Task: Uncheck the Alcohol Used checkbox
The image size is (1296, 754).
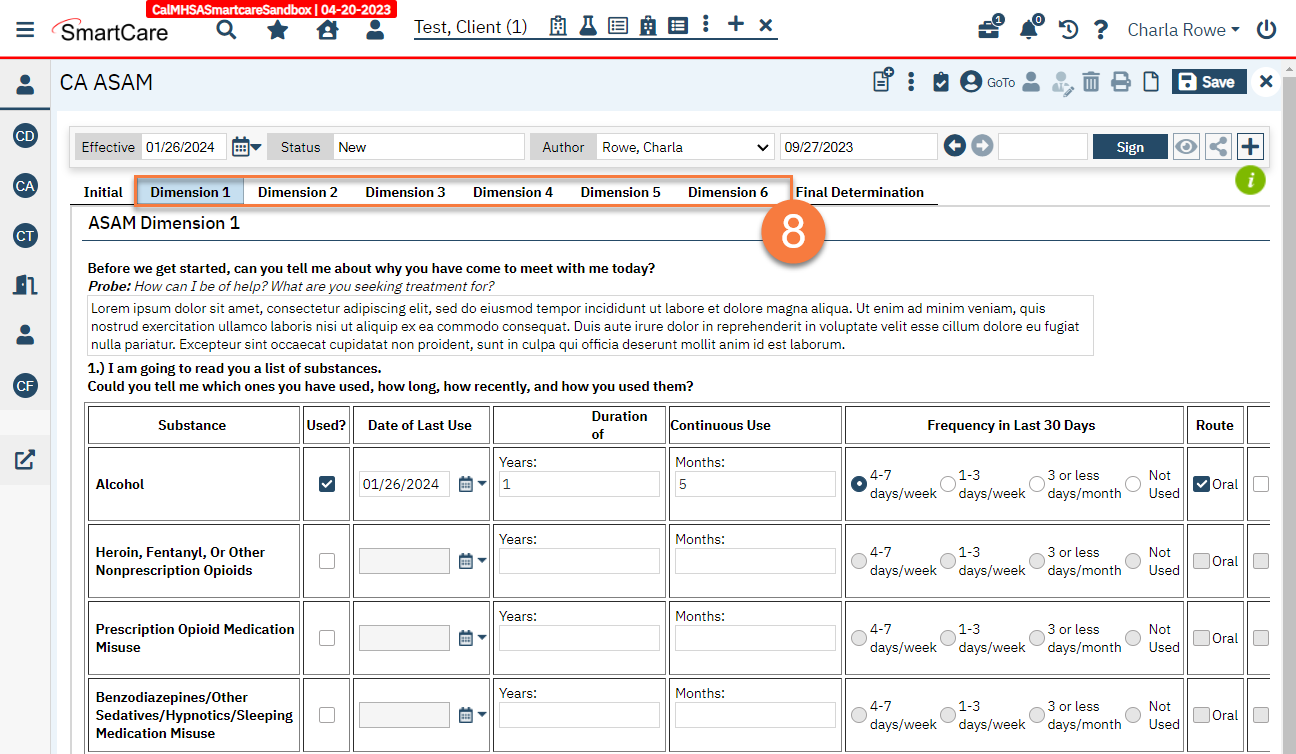Action: coord(327,484)
